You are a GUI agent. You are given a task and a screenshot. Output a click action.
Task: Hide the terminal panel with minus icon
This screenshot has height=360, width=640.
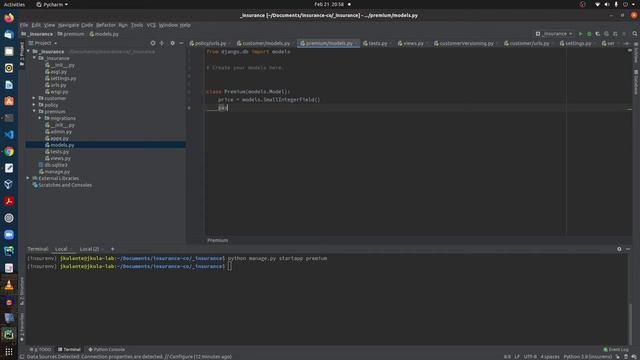pos(628,249)
